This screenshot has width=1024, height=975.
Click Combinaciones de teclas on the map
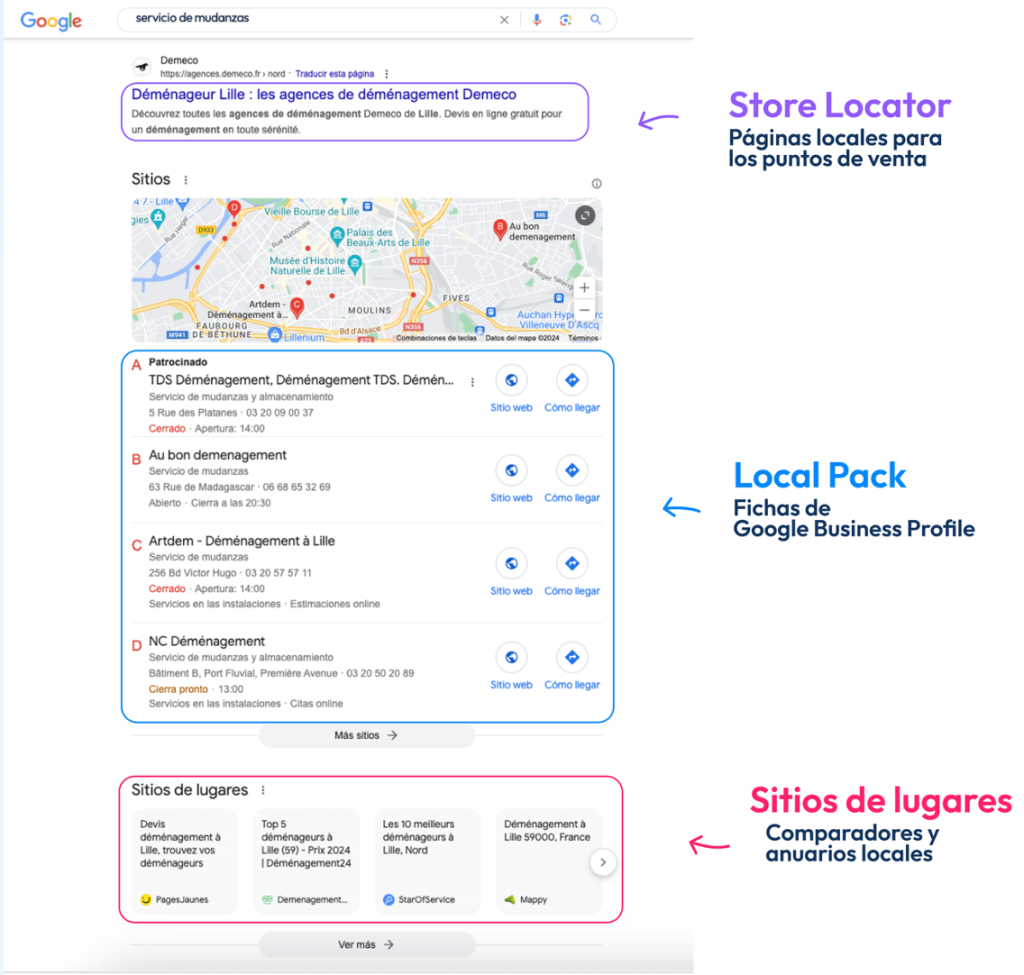pos(436,338)
